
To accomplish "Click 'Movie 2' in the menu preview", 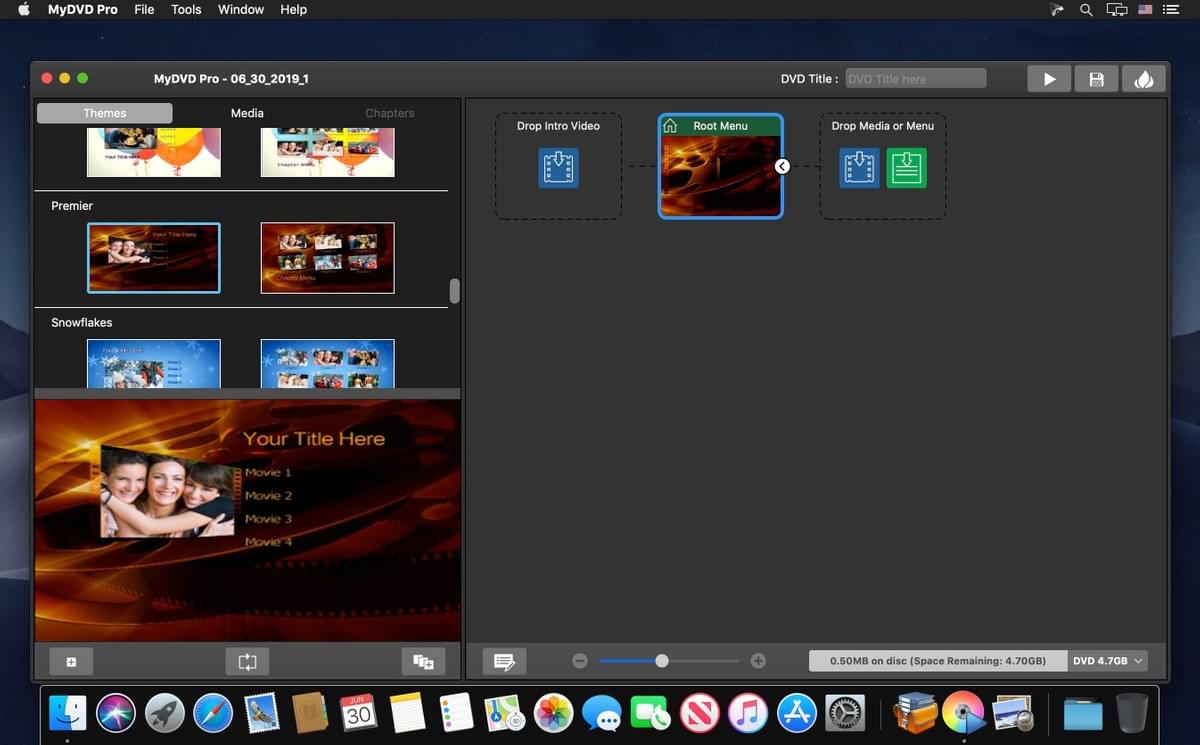I will click(x=268, y=496).
